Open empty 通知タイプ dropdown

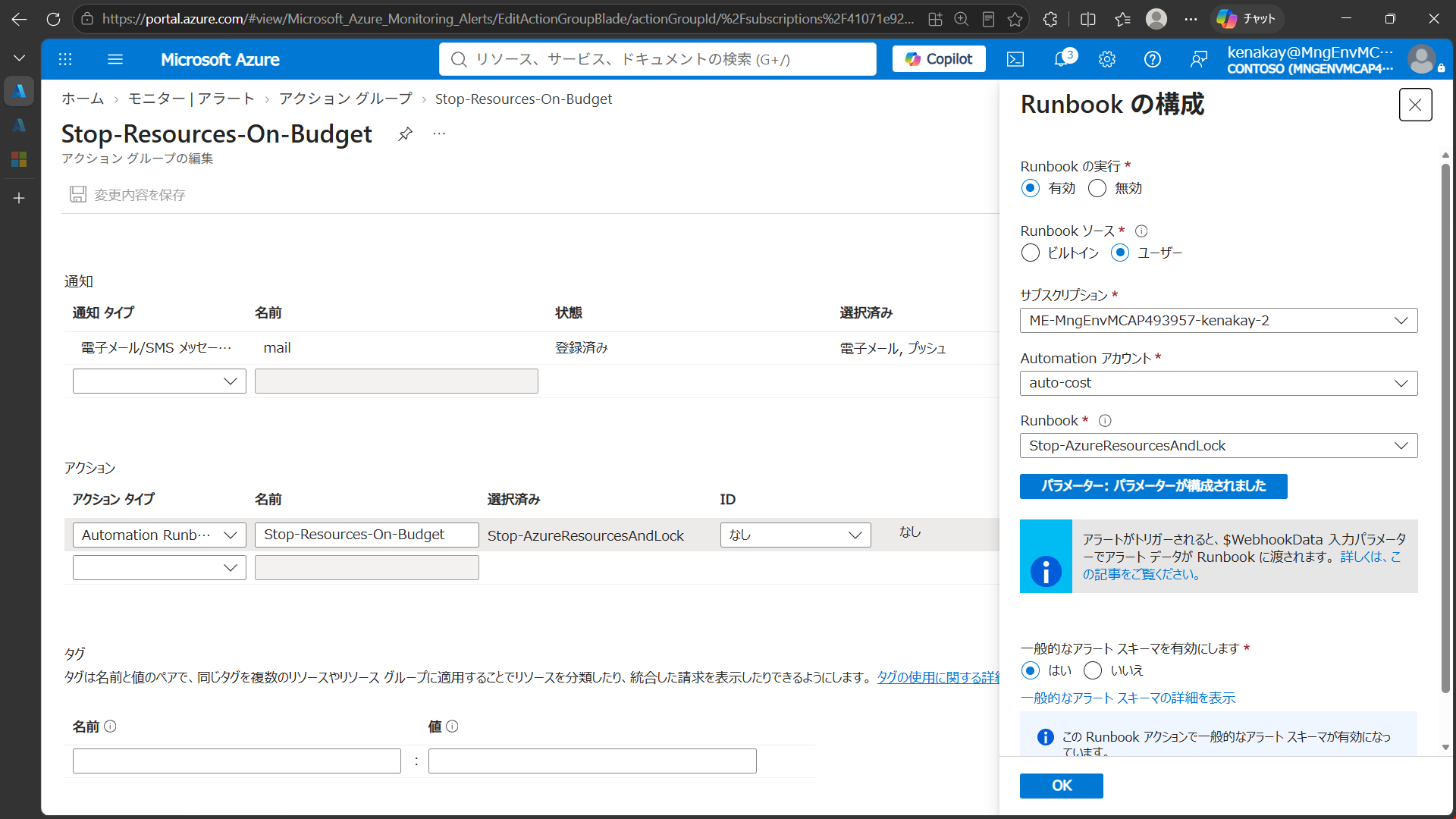click(x=159, y=381)
